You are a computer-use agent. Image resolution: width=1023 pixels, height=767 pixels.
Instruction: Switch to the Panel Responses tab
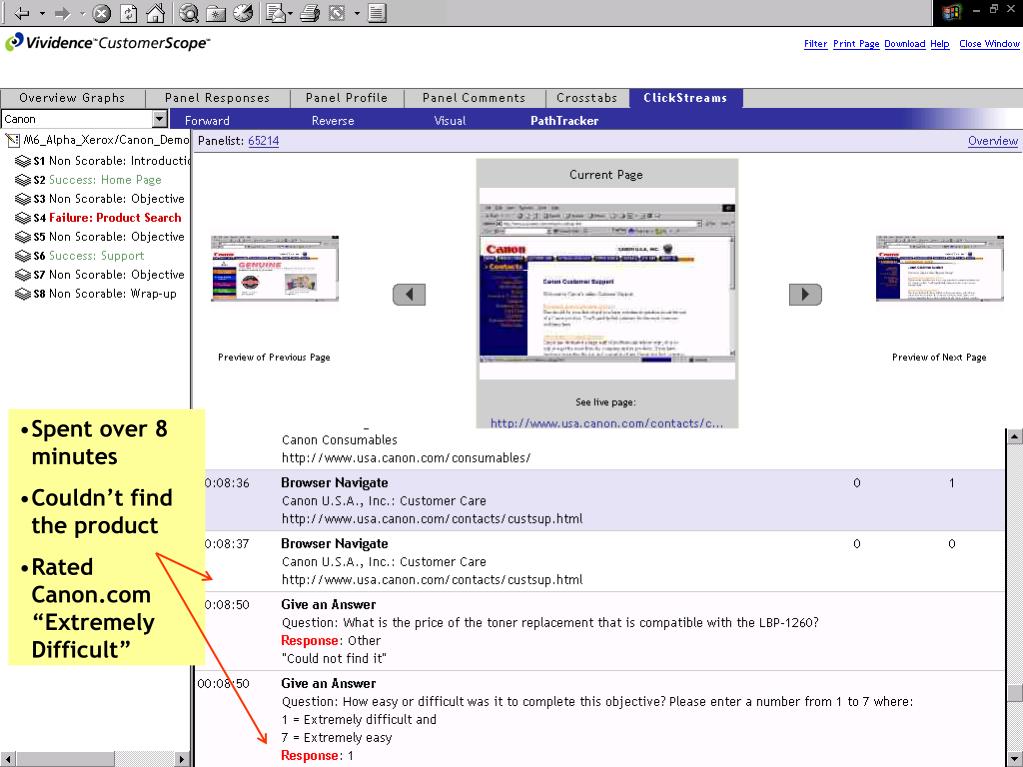217,98
